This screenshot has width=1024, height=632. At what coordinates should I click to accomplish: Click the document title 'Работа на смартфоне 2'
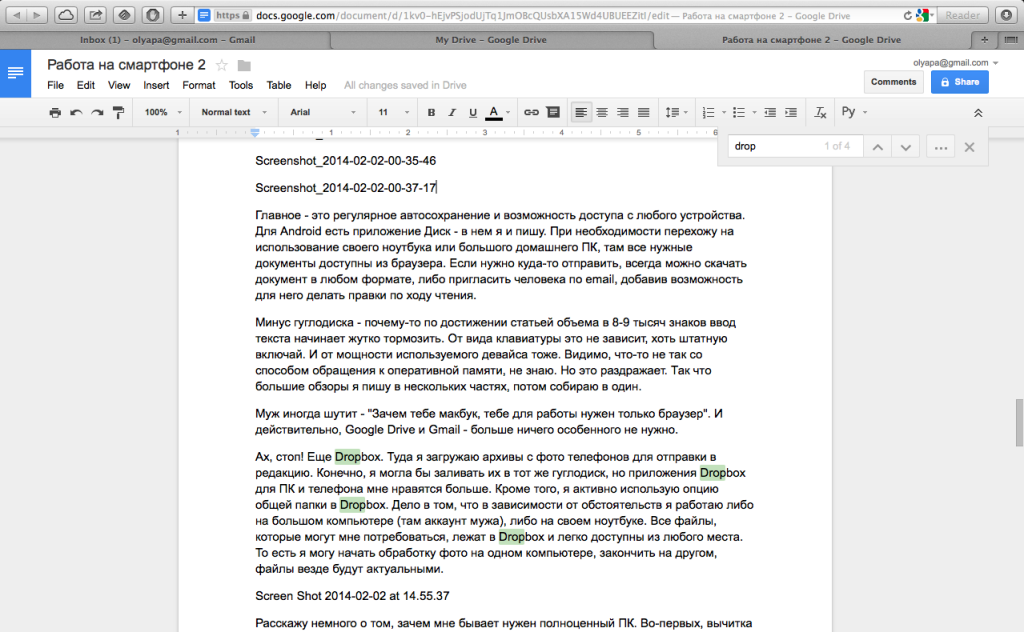126,65
